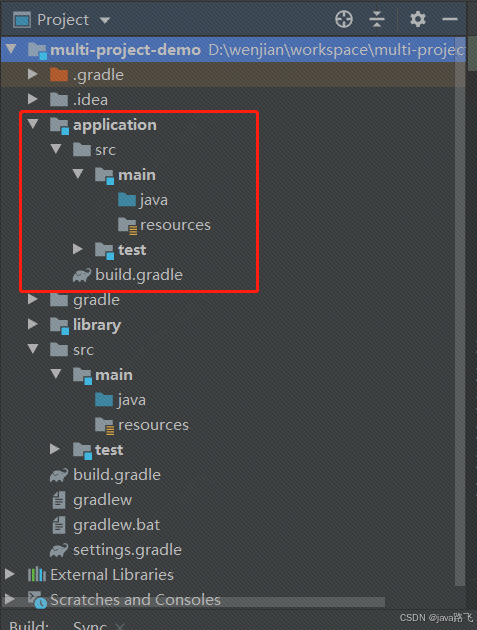Expand the test folder under application
The image size is (477, 630).
pos(78,249)
